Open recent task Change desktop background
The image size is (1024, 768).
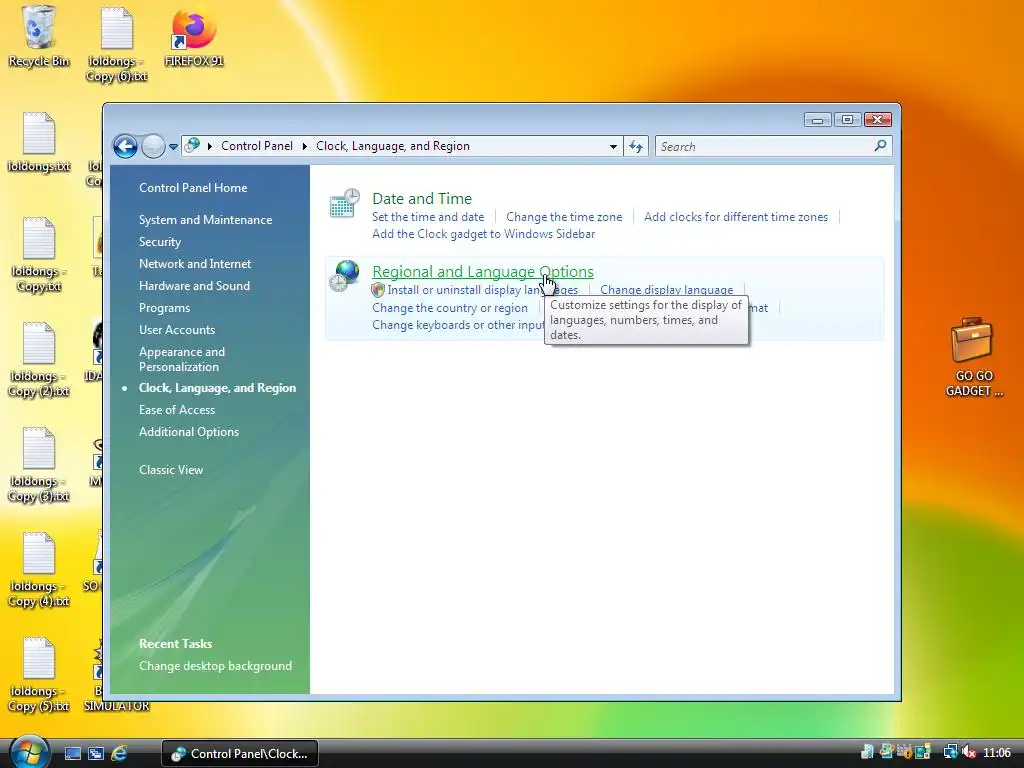(216, 665)
